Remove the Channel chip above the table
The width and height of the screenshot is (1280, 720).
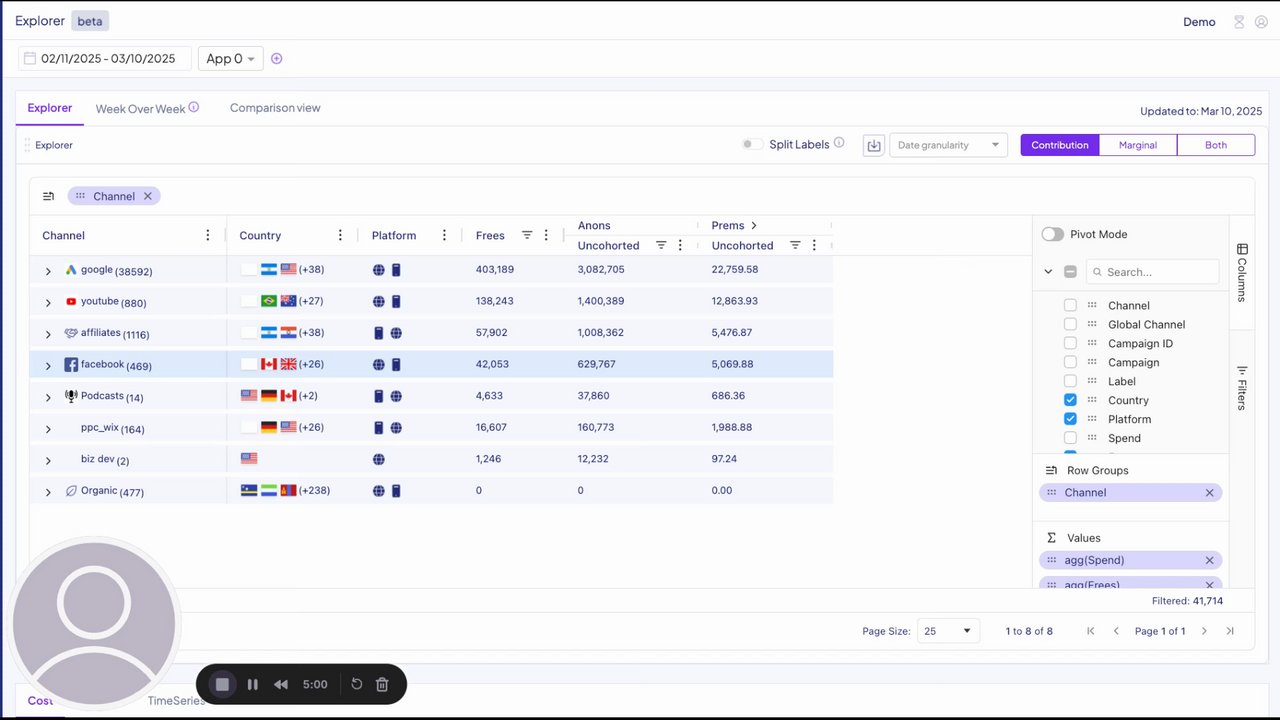[x=148, y=196]
